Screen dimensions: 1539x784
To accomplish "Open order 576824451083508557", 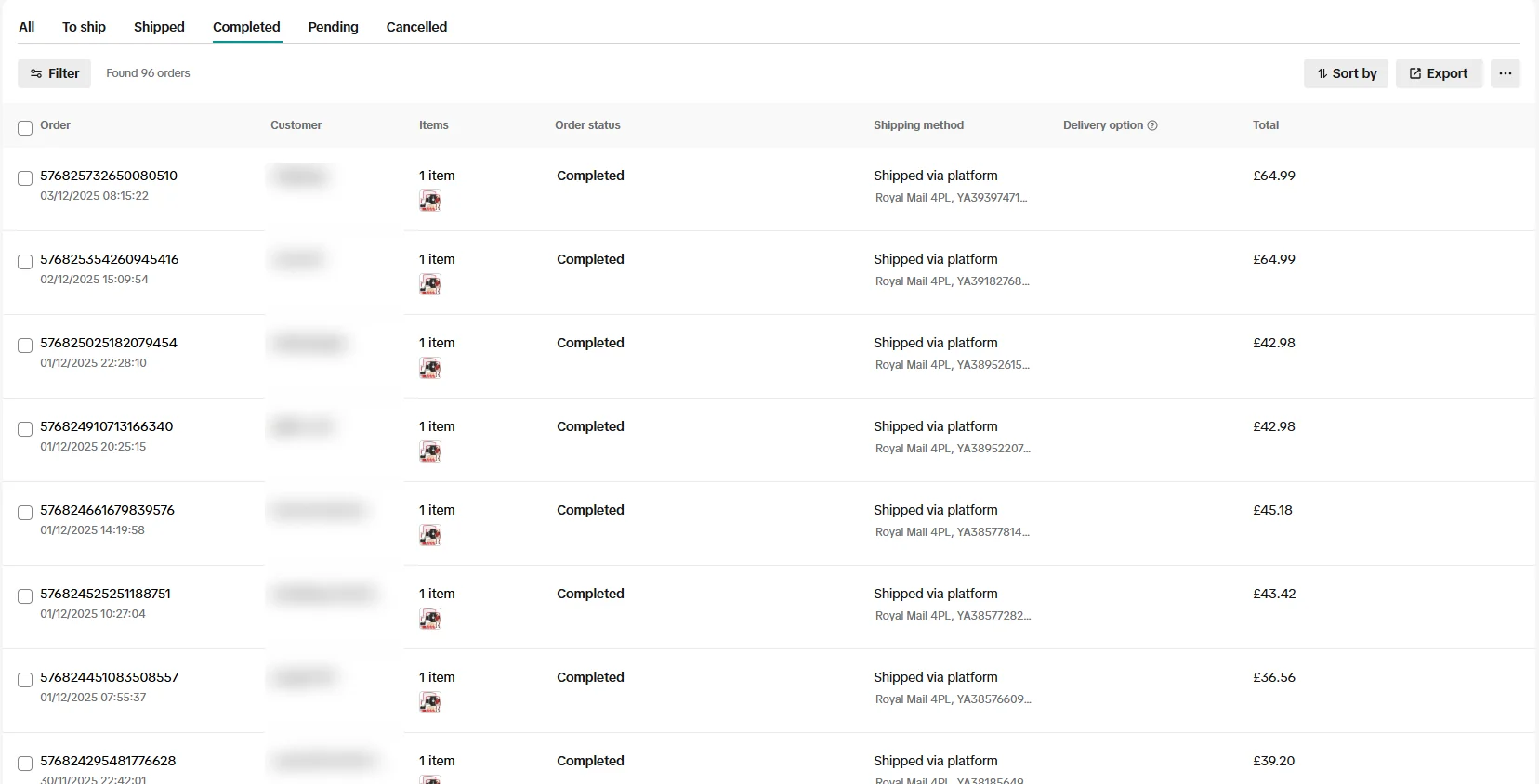I will (x=110, y=677).
